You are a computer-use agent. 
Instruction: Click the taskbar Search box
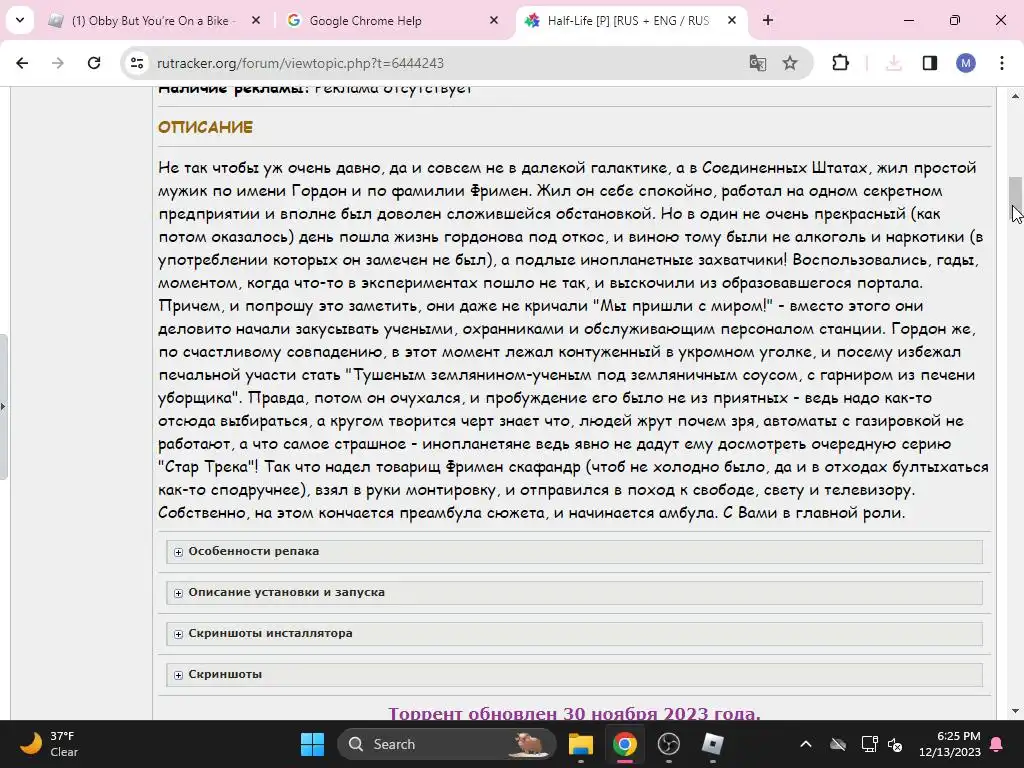447,744
